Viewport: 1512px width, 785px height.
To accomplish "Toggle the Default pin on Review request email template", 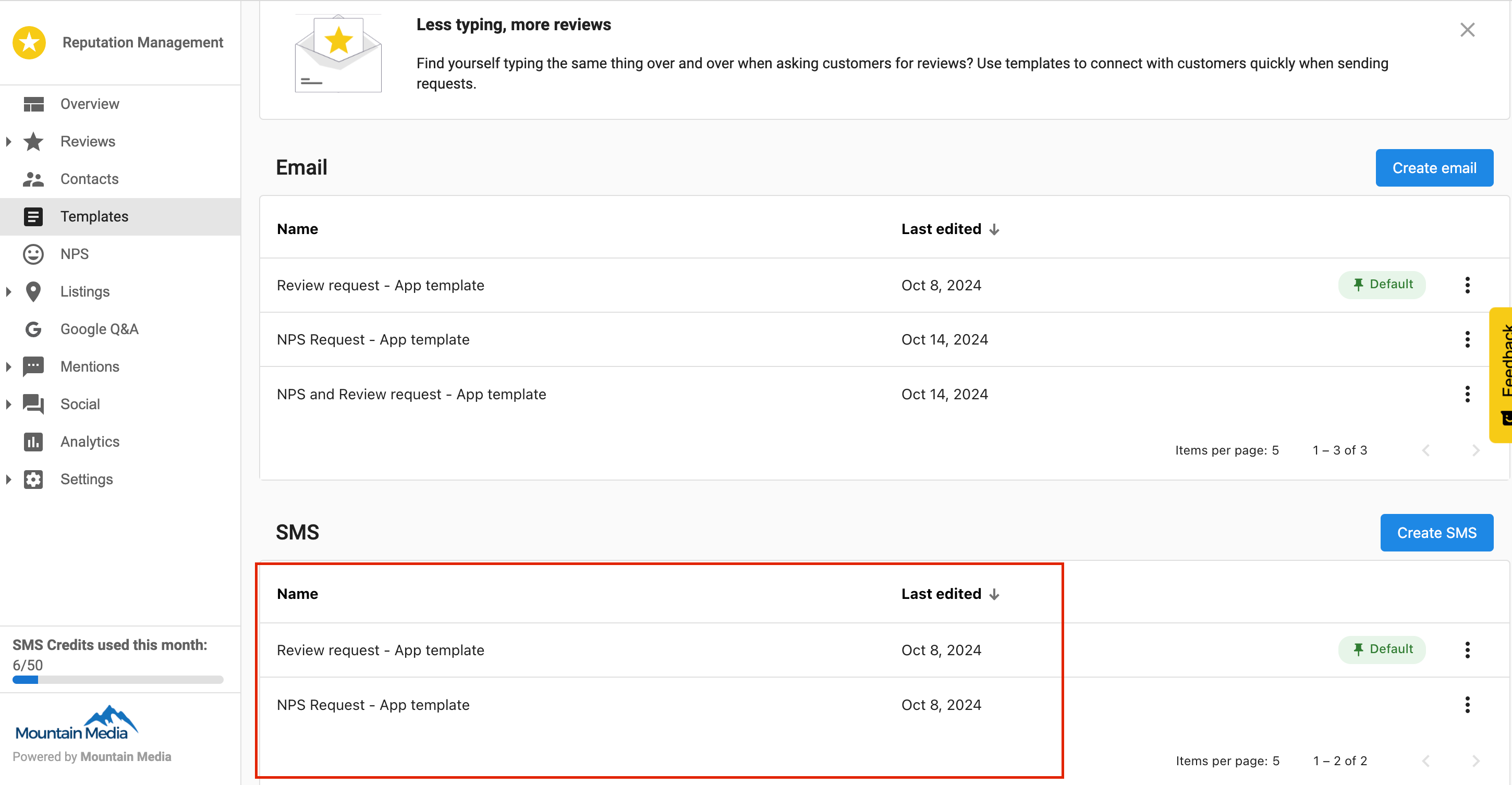I will click(x=1382, y=284).
